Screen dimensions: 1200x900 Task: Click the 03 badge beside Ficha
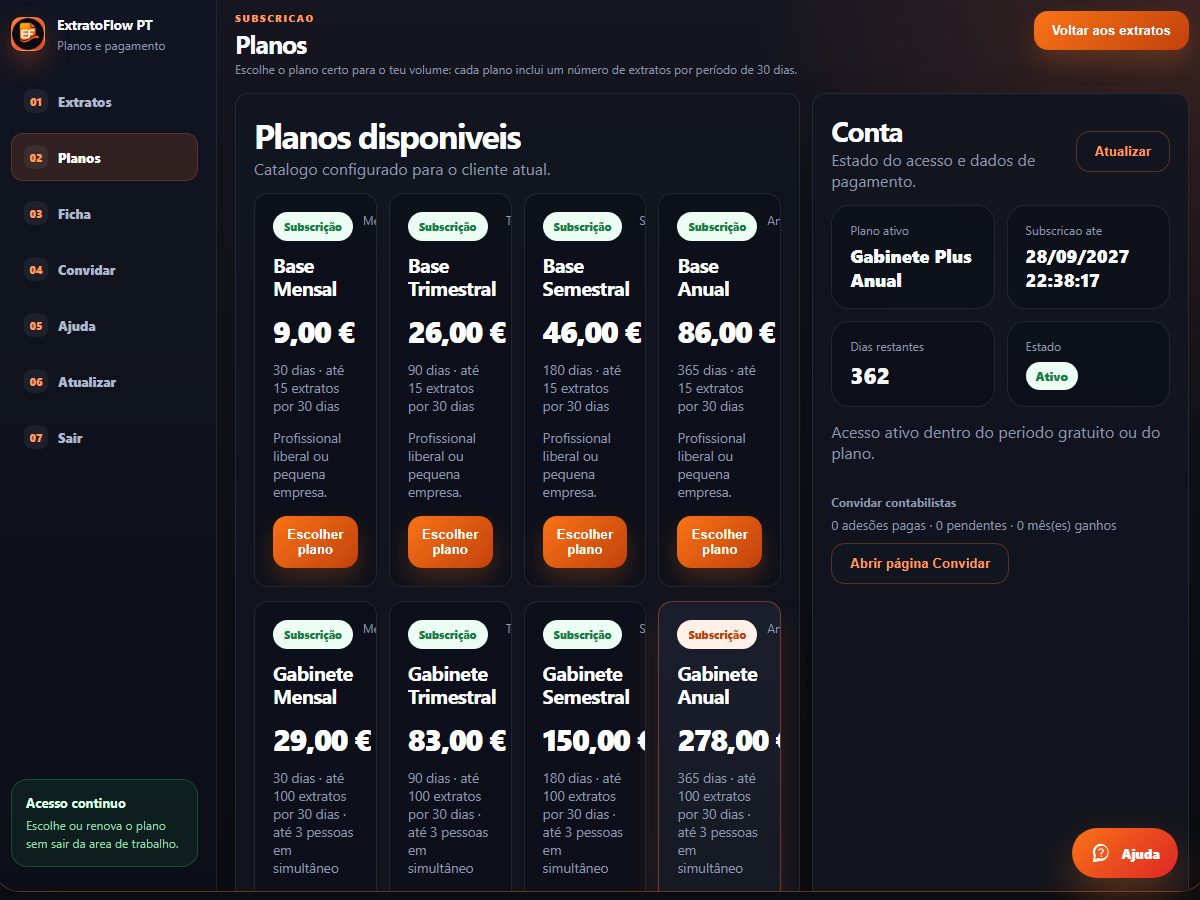click(x=36, y=214)
